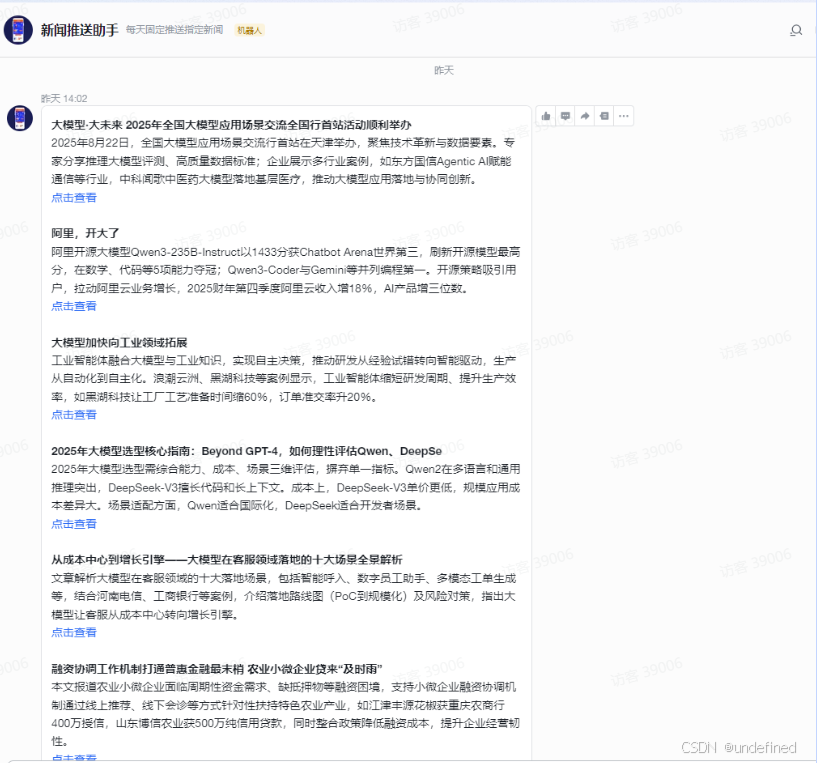Click headline 阿里，开大了
Viewport: 817px width, 763px height.
[x=85, y=233]
